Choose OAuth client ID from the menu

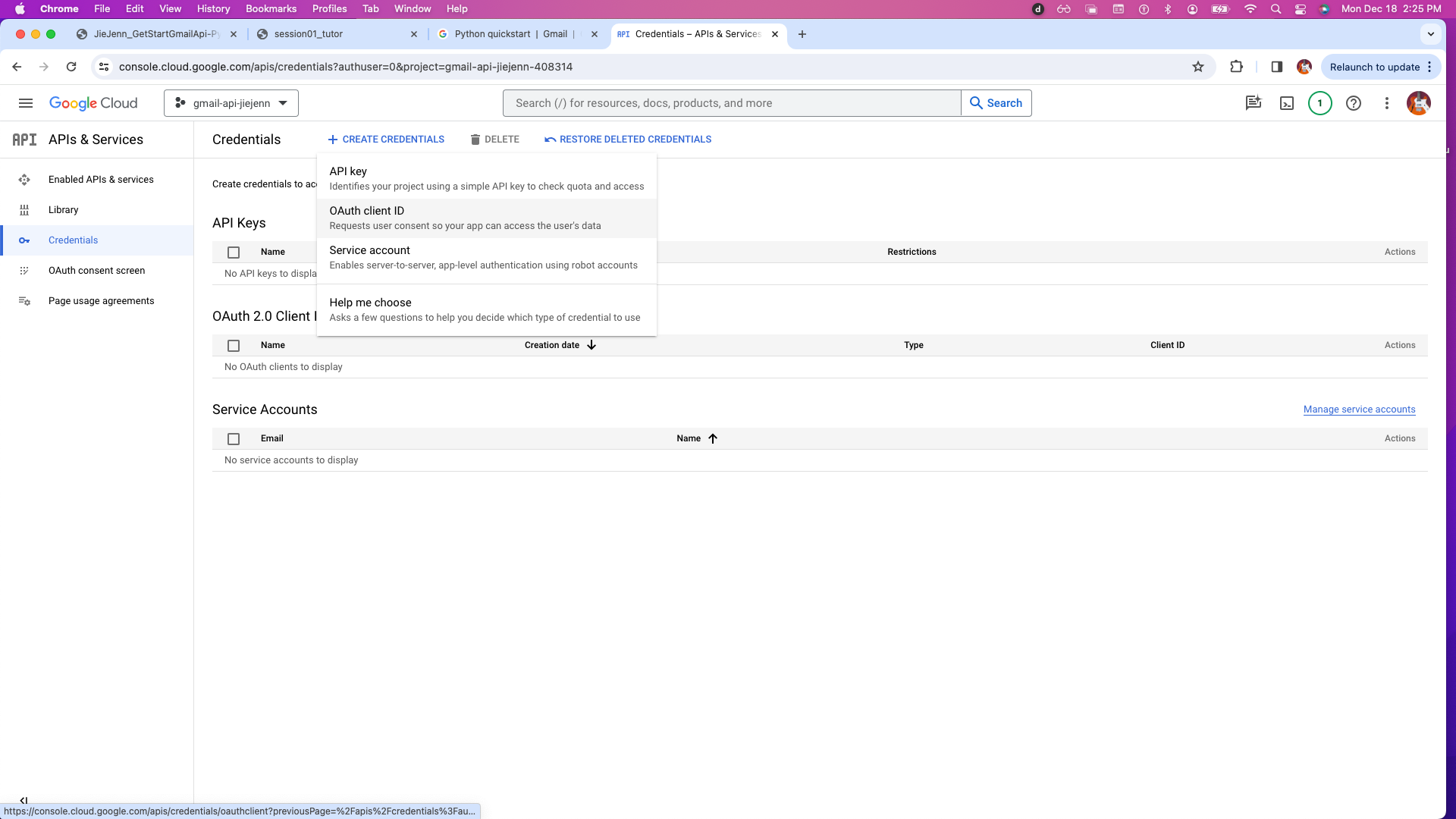click(487, 218)
